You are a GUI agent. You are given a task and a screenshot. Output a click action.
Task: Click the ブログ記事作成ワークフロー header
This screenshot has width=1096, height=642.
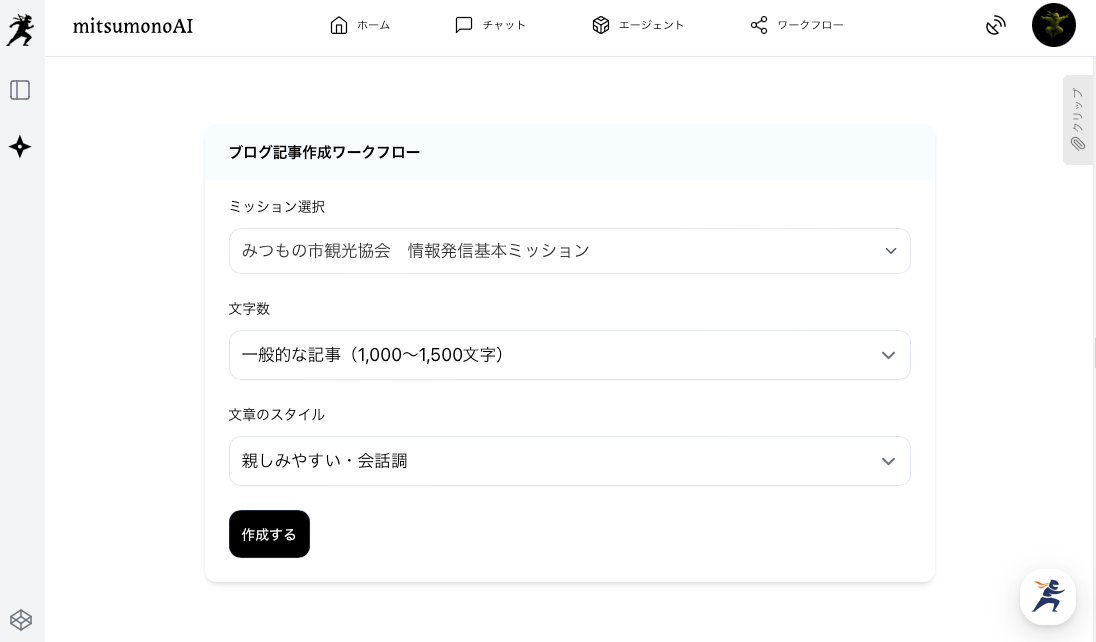pos(324,152)
